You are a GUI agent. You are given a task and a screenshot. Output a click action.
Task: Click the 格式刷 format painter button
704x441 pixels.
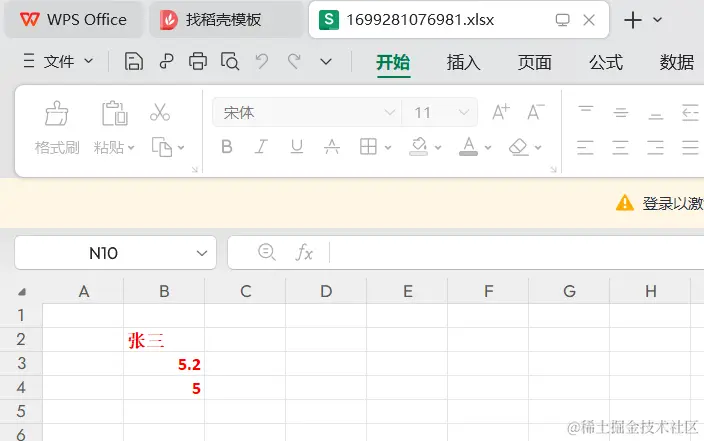57,128
